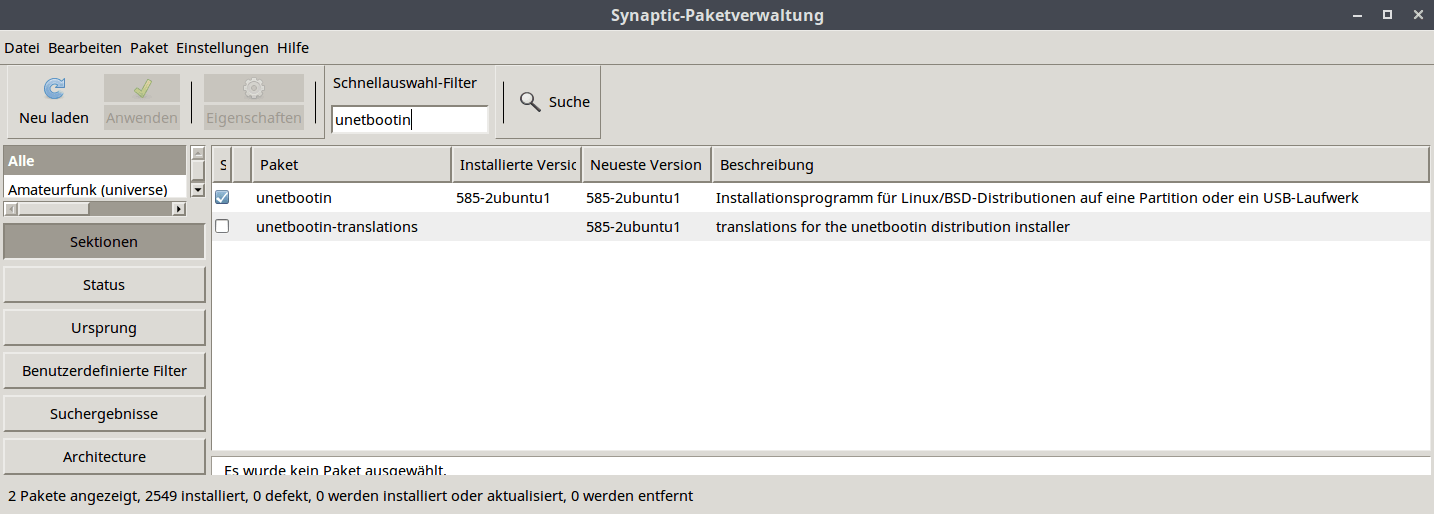Screen dimensions: 1434x514
Task: Open the Datei menu
Action: click(22, 48)
